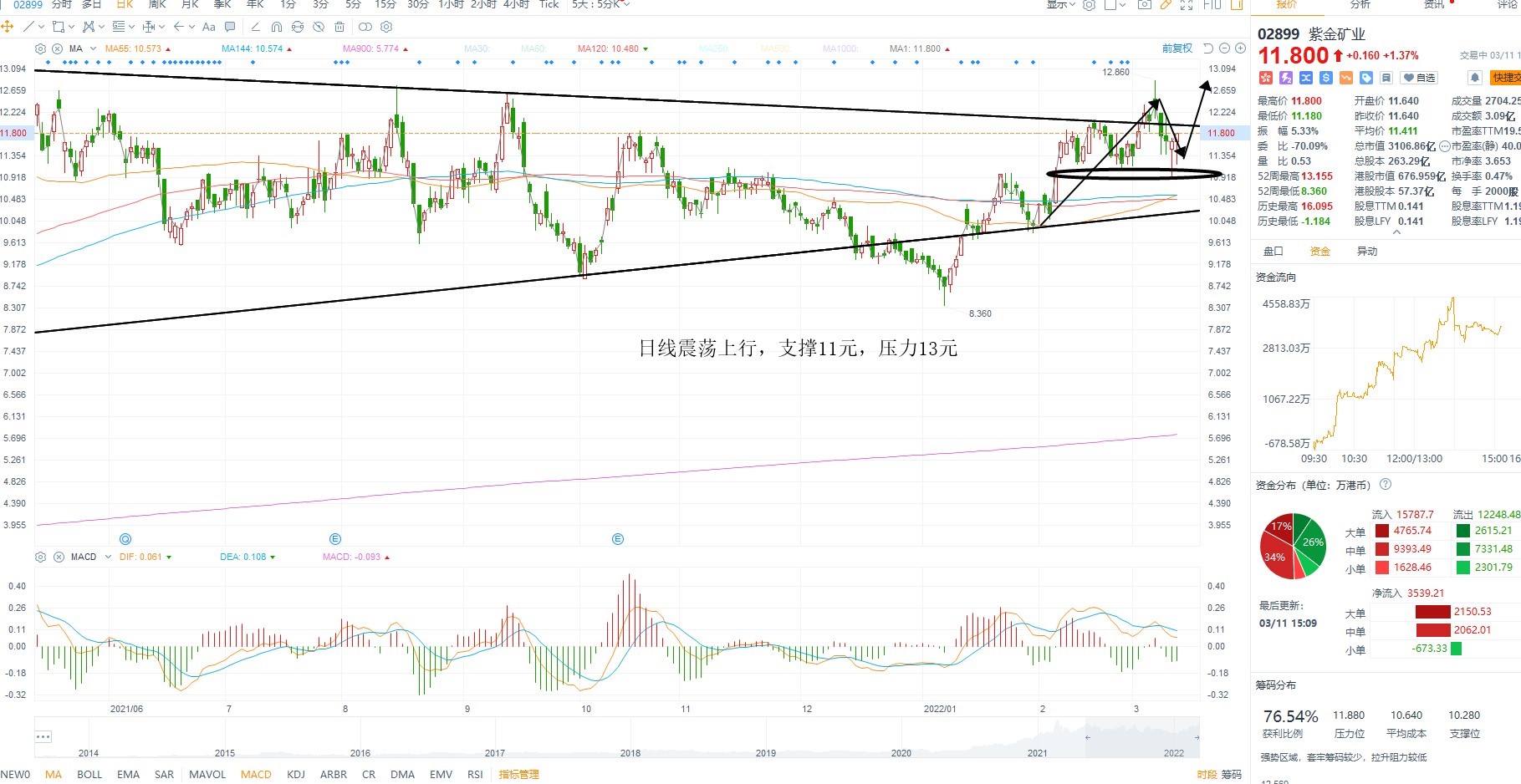1521x784 pixels.
Task: Expand the pattern tool options arrow
Action: [102, 27]
